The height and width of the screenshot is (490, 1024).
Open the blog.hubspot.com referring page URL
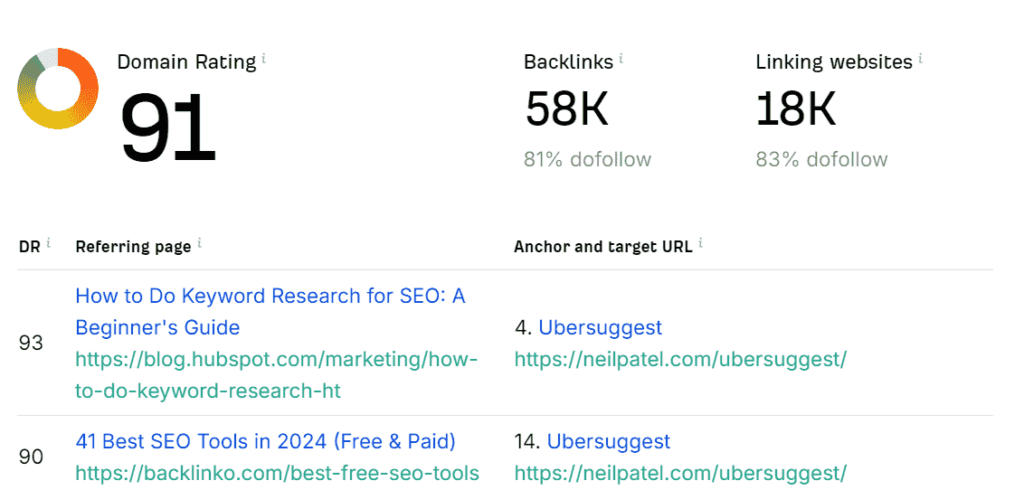[x=277, y=375]
